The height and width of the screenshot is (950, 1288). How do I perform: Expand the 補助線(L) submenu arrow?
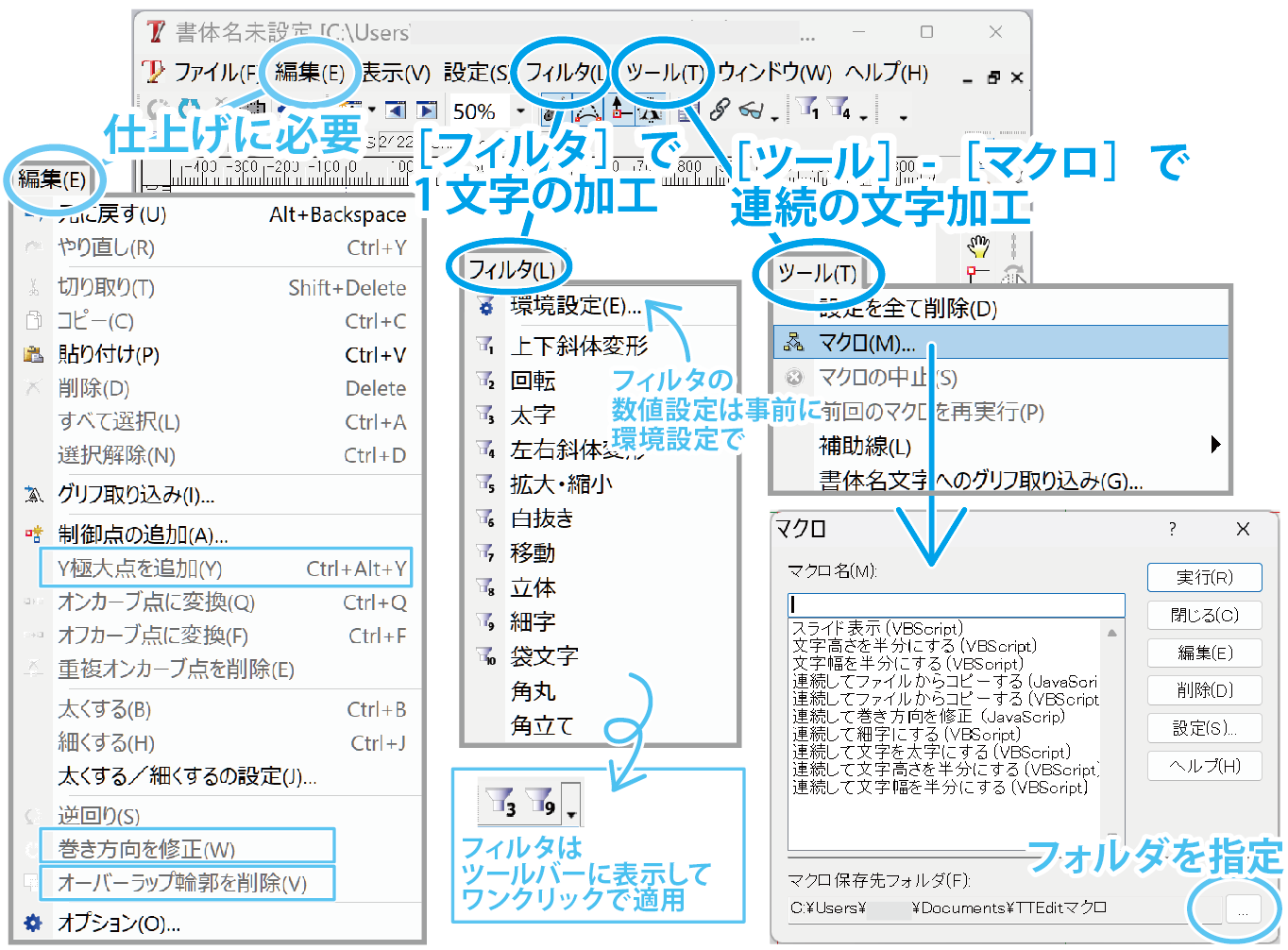click(1215, 445)
